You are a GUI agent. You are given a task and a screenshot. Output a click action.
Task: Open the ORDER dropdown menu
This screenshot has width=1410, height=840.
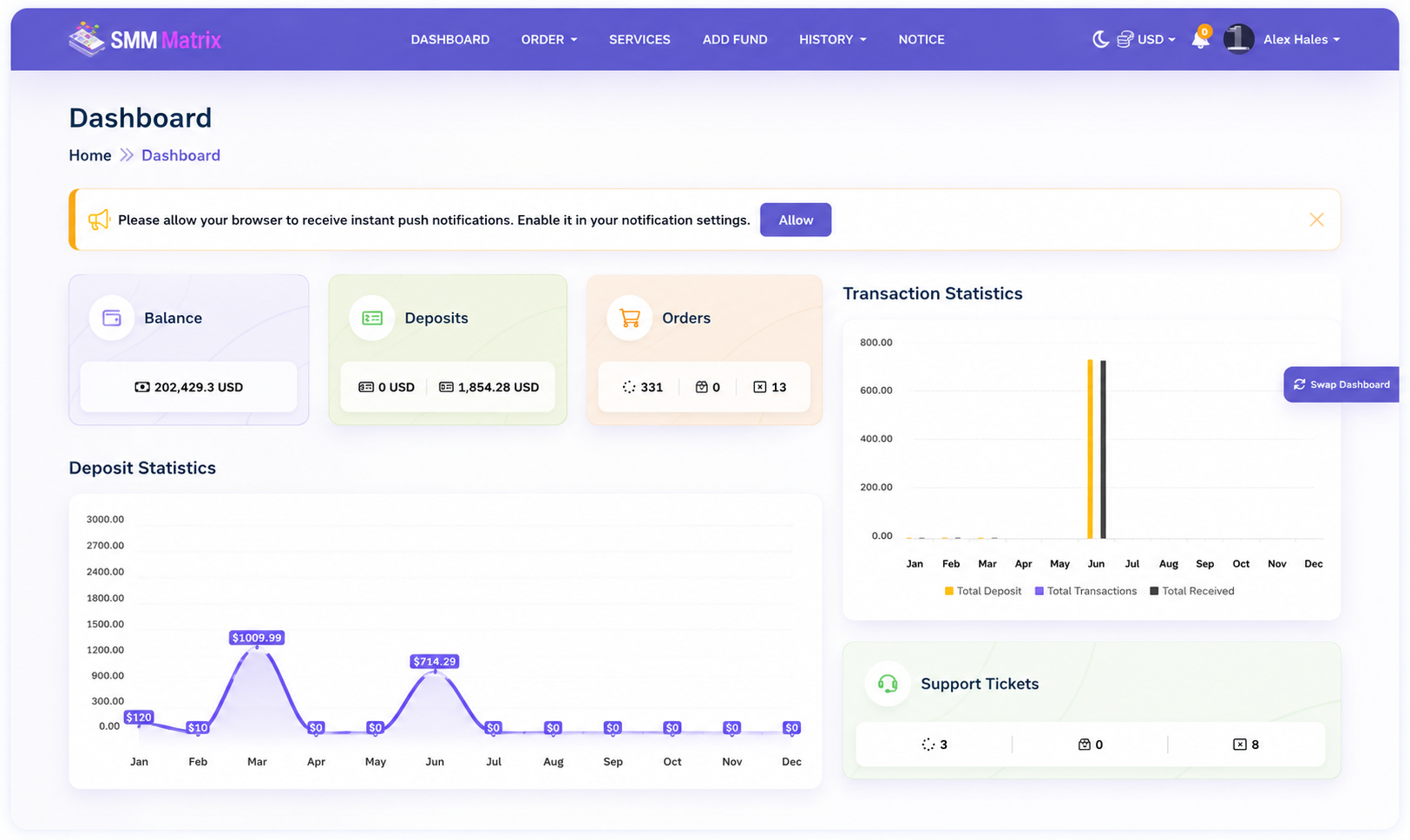pyautogui.click(x=549, y=39)
